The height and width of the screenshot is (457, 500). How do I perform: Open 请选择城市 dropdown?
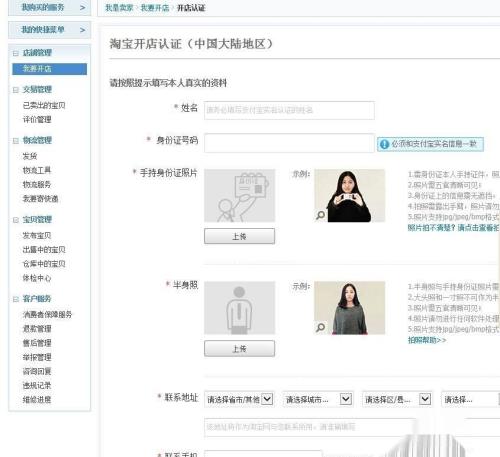[x=318, y=399]
